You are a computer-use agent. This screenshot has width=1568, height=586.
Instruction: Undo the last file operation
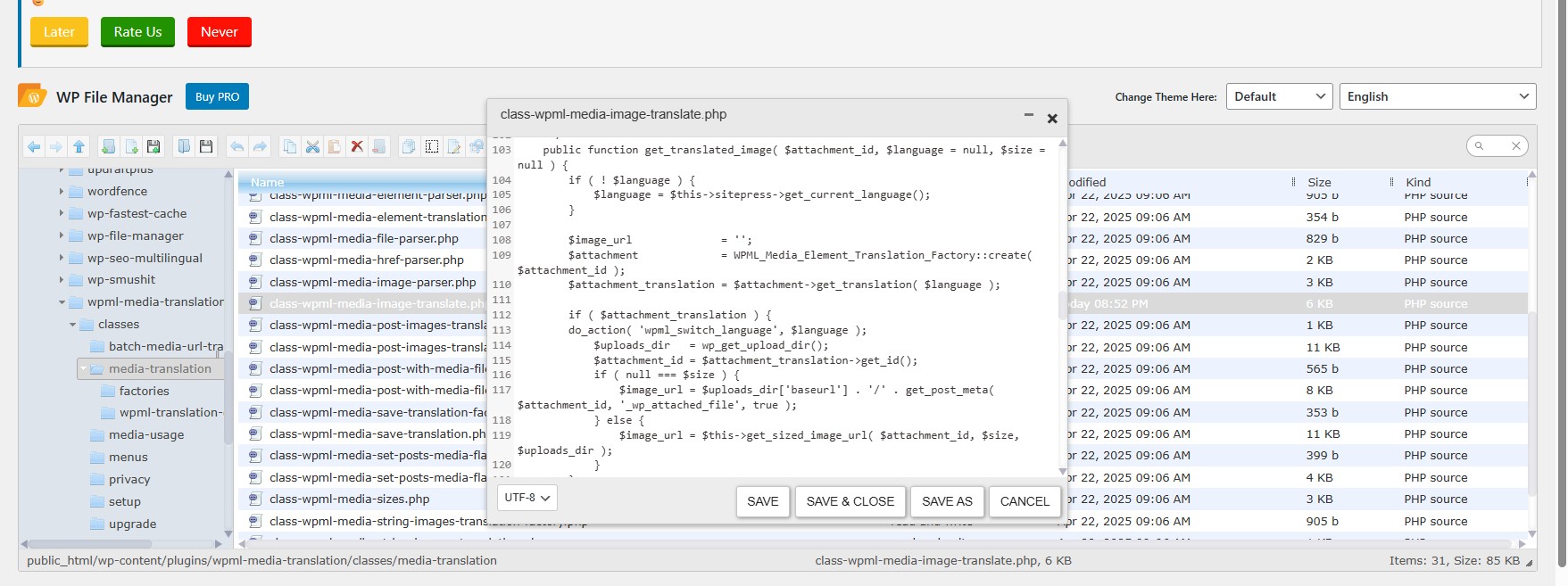click(236, 146)
